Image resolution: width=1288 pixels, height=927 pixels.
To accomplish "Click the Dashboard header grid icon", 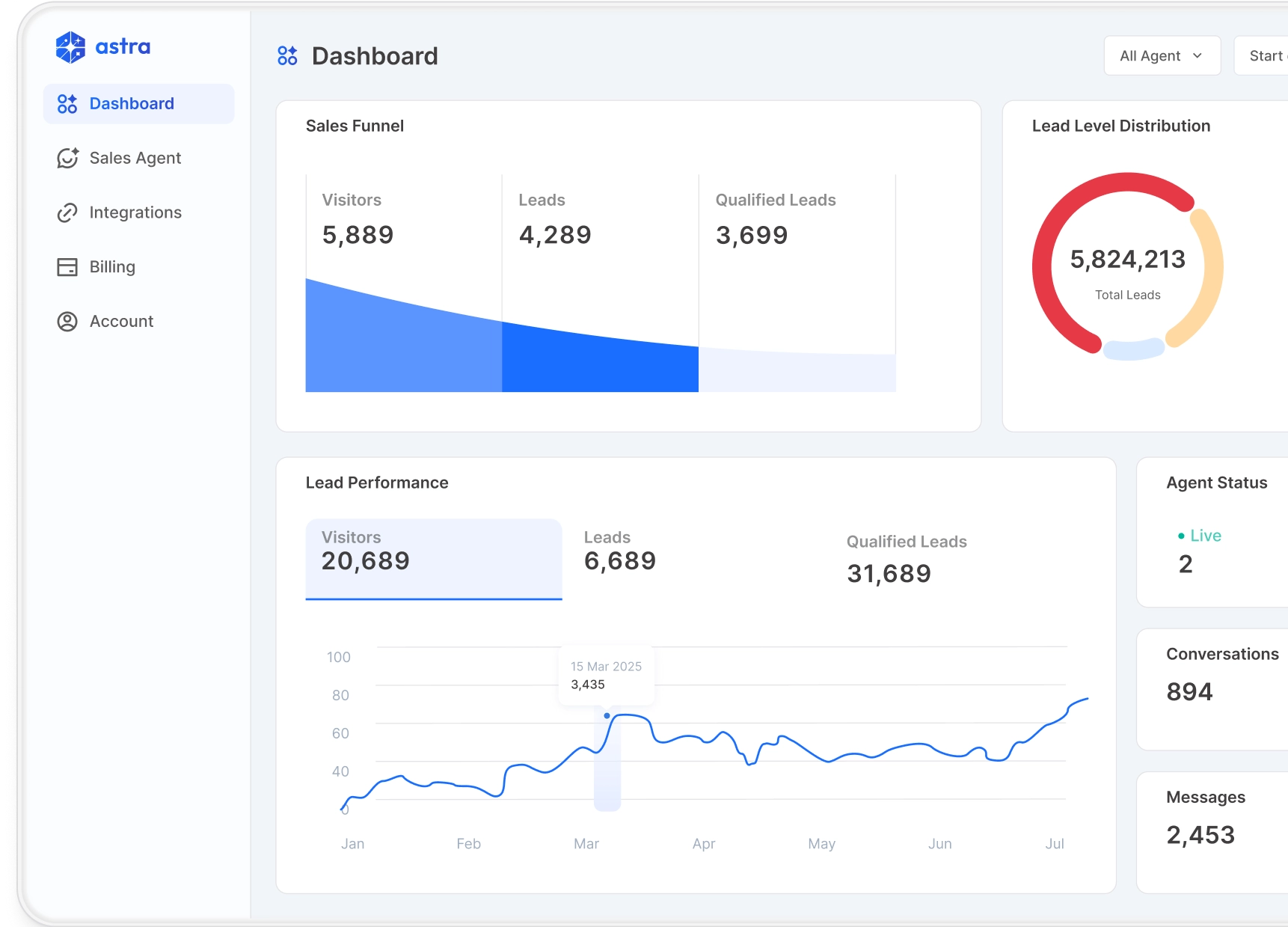I will coord(287,56).
